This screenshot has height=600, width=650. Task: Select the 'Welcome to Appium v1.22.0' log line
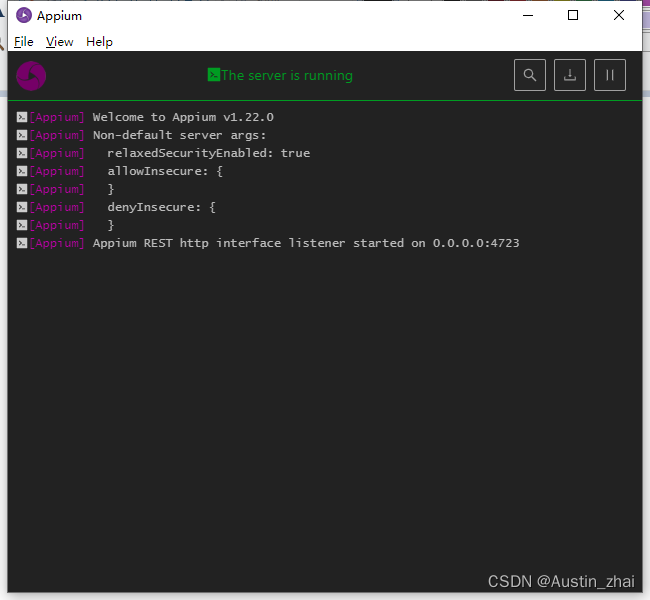pyautogui.click(x=183, y=117)
